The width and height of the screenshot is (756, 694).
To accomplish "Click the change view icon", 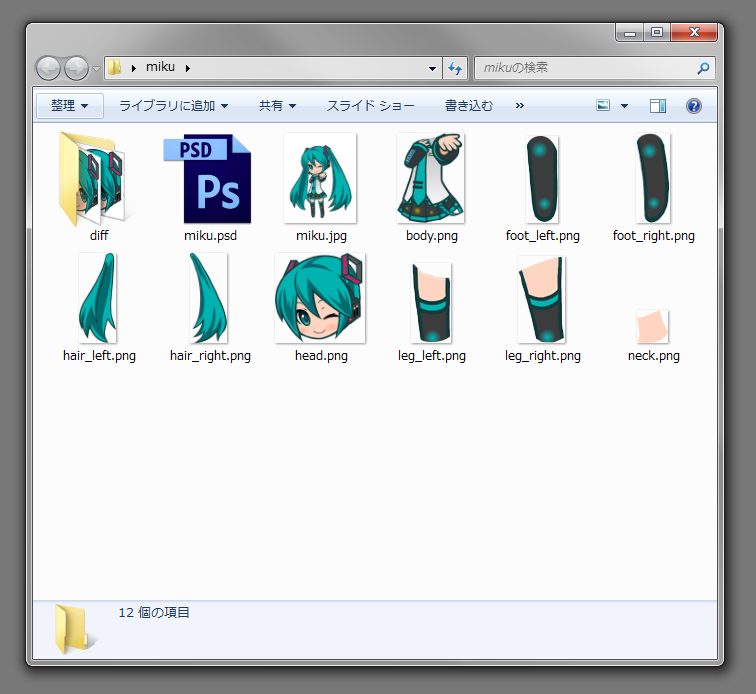I will pos(603,105).
